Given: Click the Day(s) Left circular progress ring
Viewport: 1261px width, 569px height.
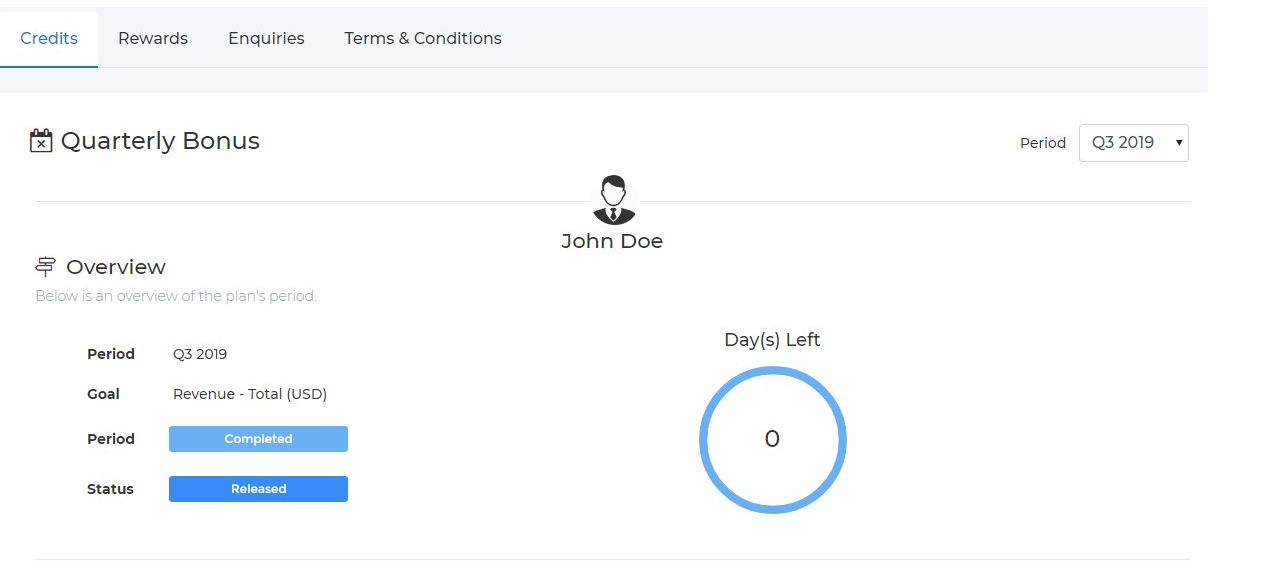Looking at the screenshot, I should [x=772, y=440].
